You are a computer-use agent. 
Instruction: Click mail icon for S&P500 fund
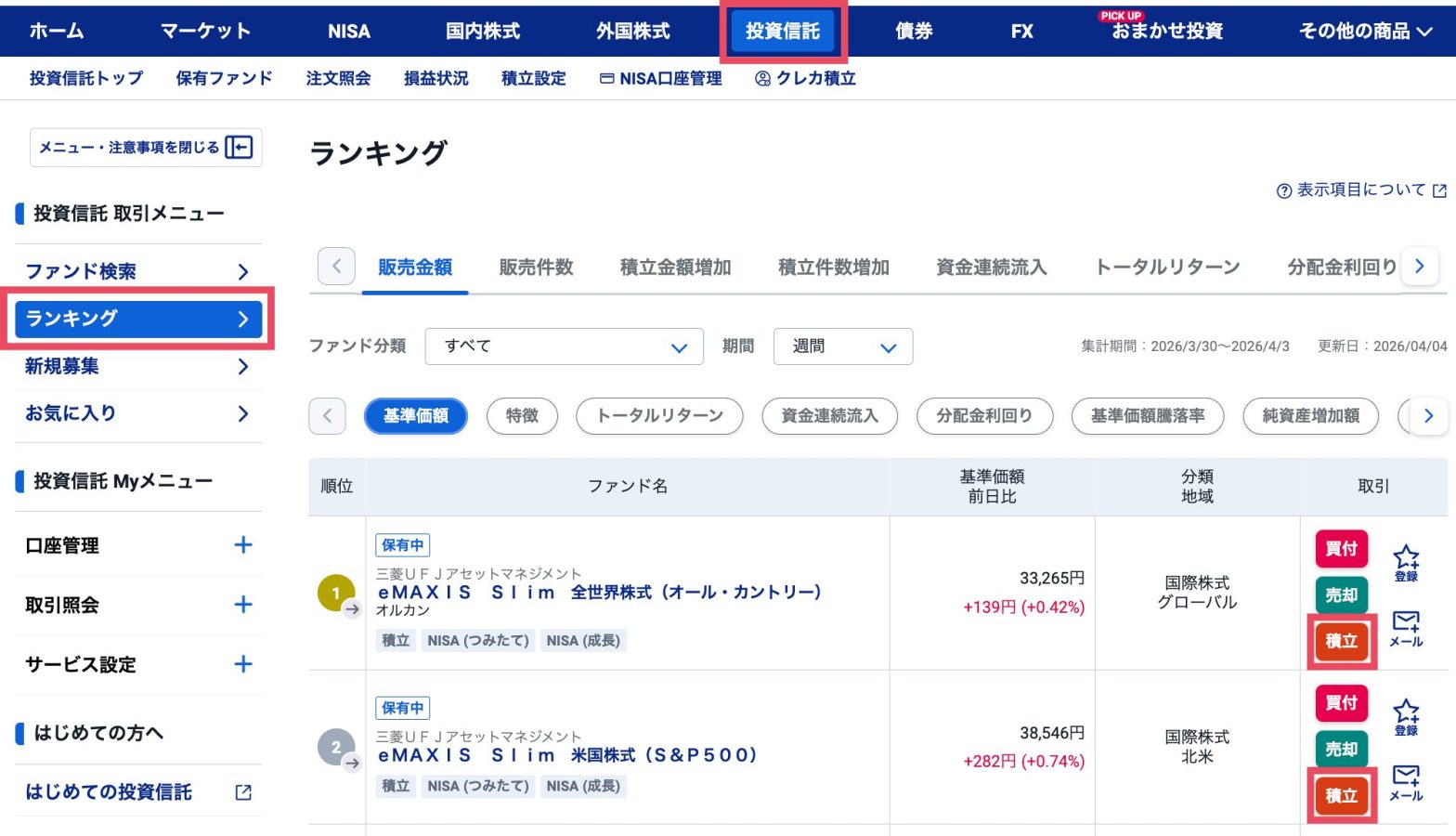1406,782
